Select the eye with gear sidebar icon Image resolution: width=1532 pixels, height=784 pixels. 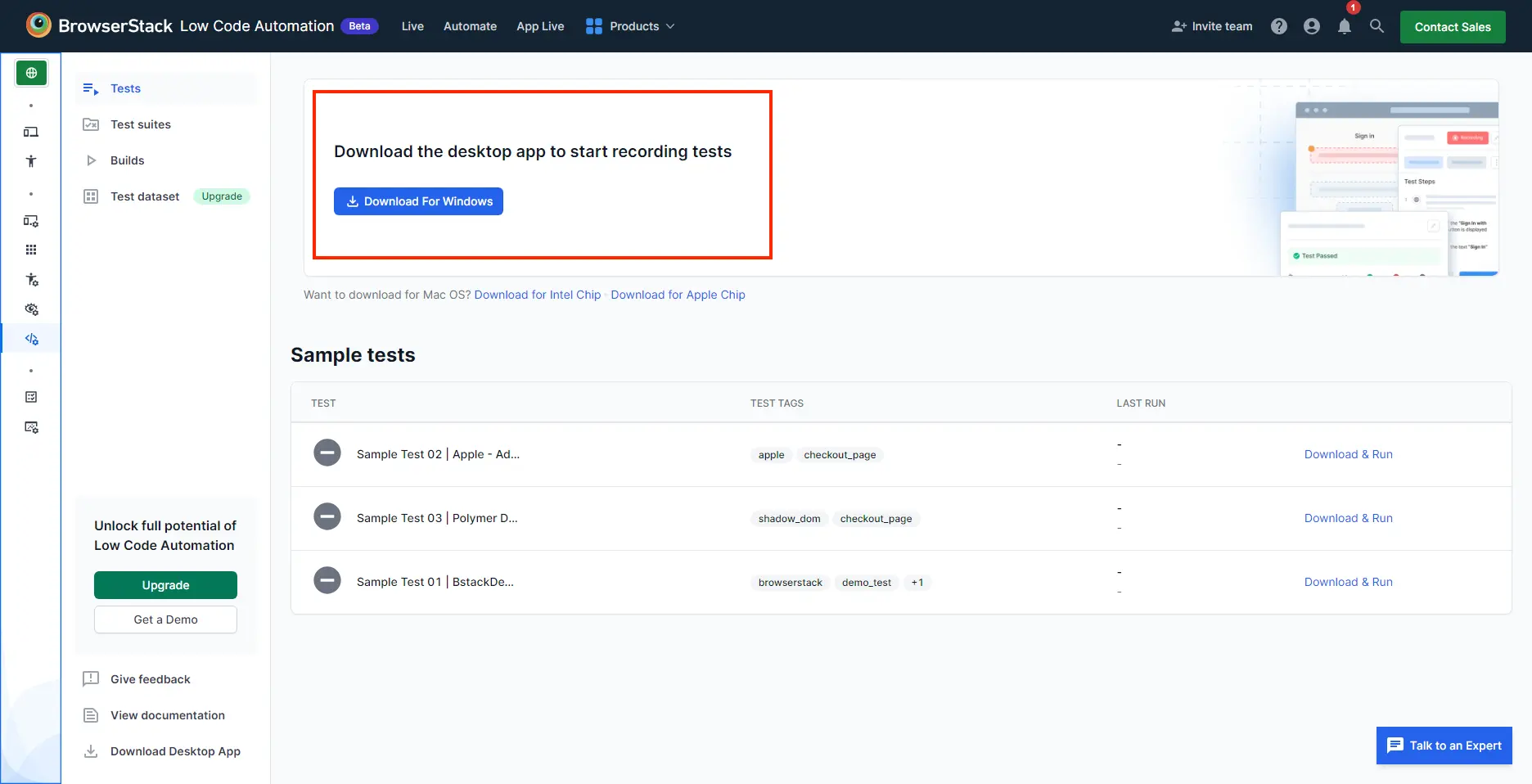pyautogui.click(x=31, y=309)
